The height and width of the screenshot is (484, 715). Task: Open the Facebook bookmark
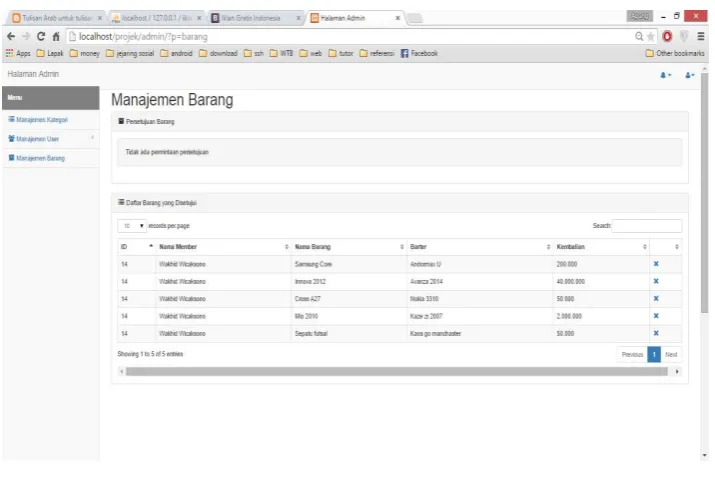click(419, 53)
